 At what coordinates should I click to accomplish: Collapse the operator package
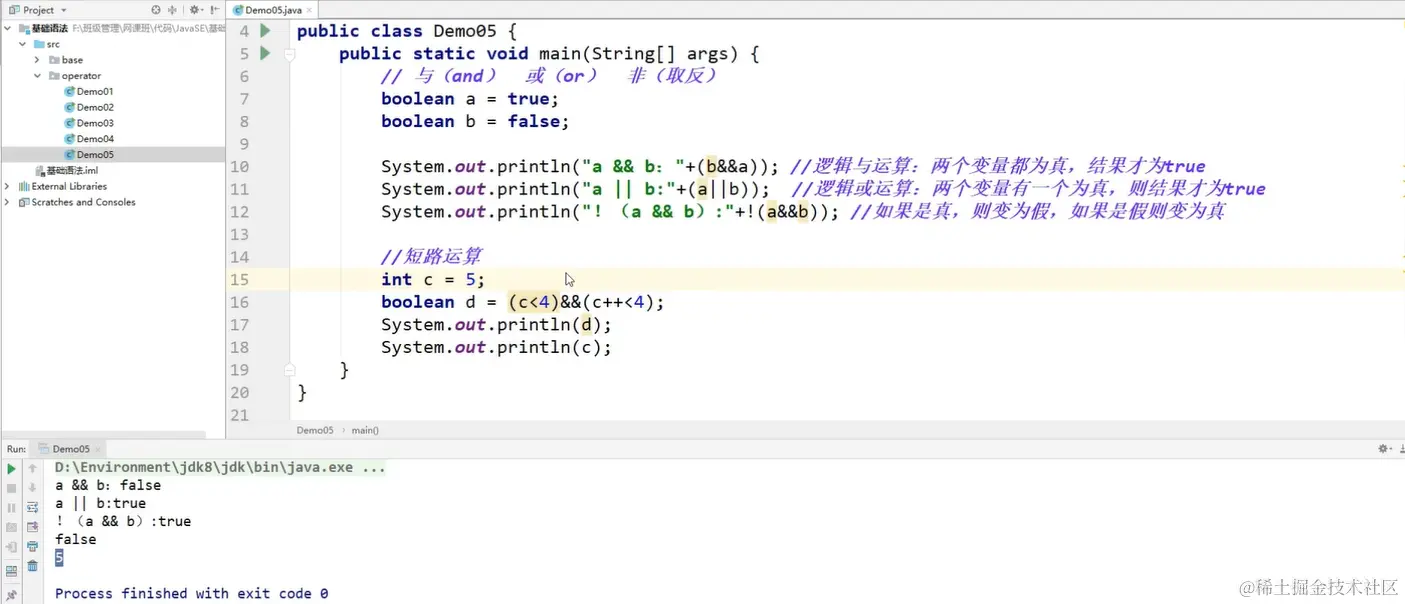[x=38, y=76]
